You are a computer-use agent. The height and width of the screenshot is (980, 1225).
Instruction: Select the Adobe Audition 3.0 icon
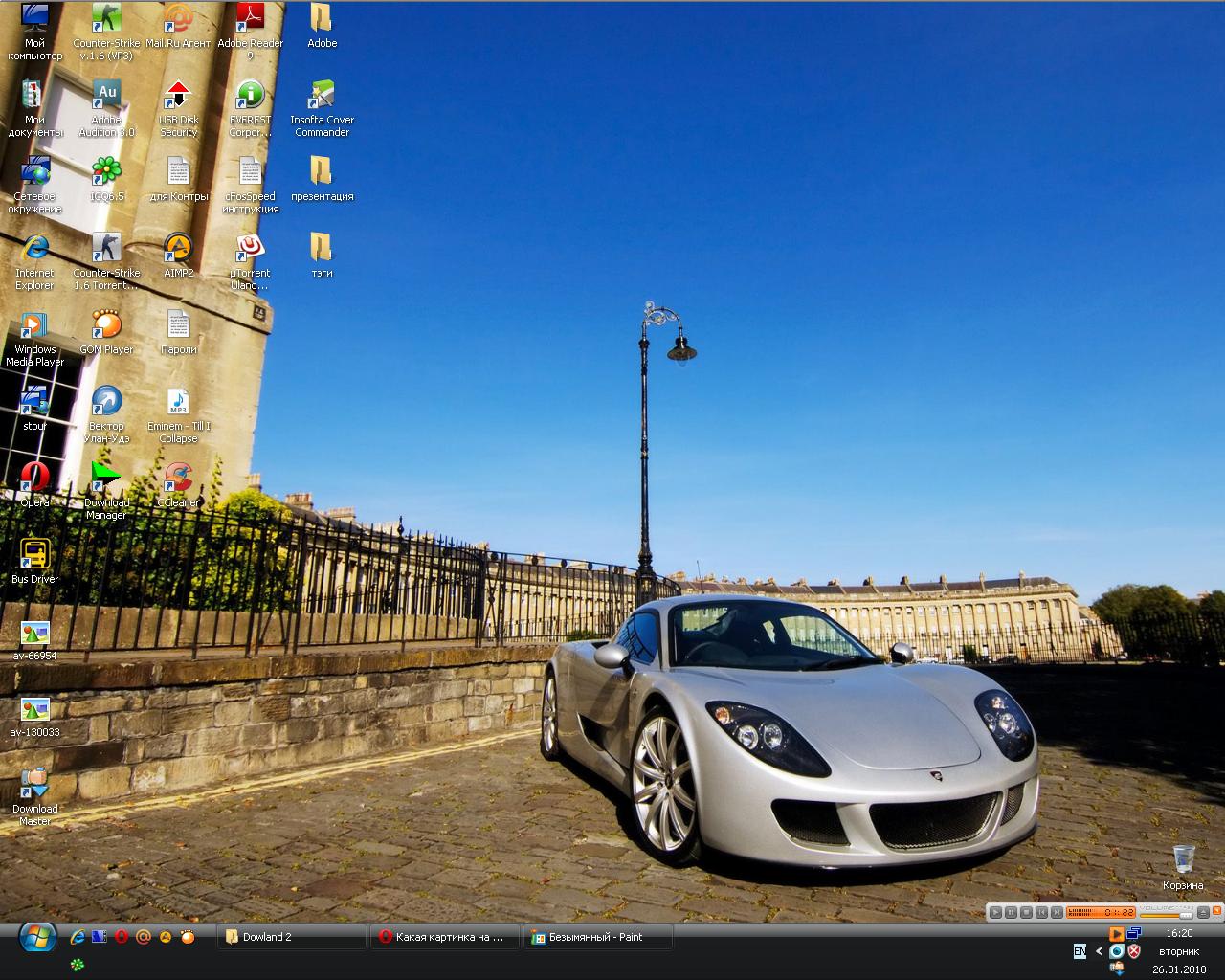(106, 96)
